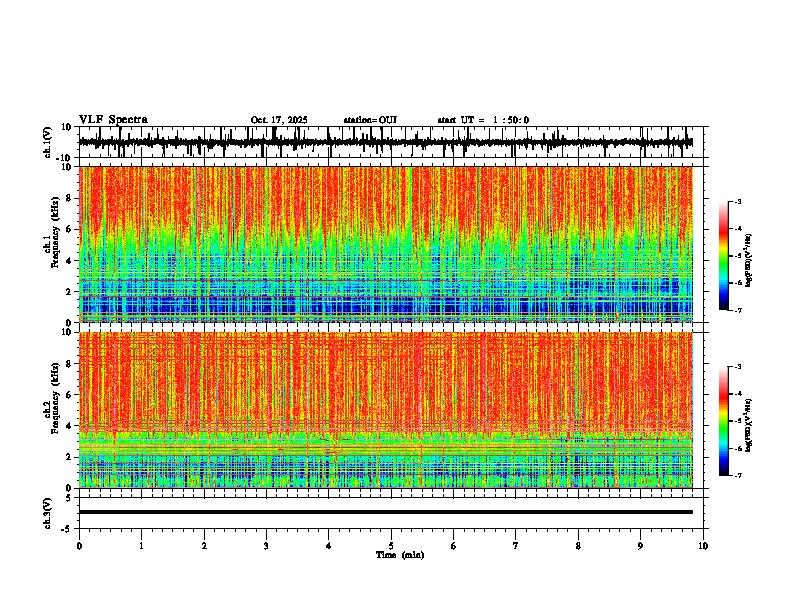Viewport: 792px width, 612px height.
Task: Click the ch.1 spectrogram color scale bar
Action: [x=723, y=256]
